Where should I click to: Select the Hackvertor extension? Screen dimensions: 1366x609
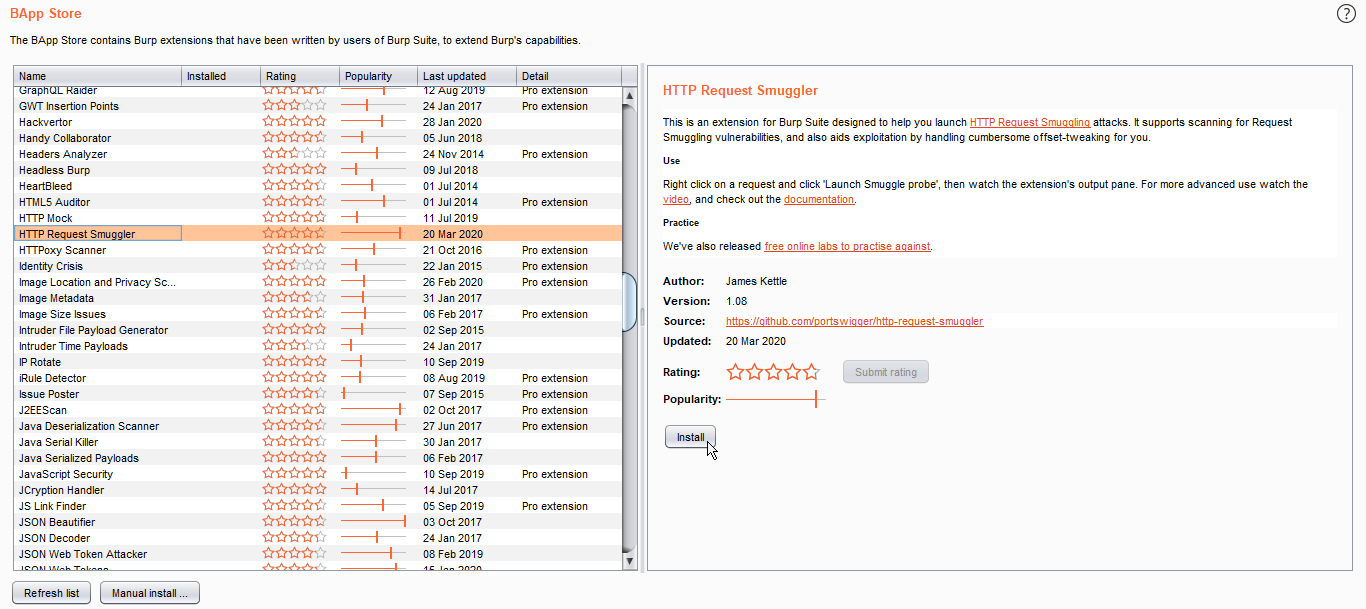[x=318, y=122]
